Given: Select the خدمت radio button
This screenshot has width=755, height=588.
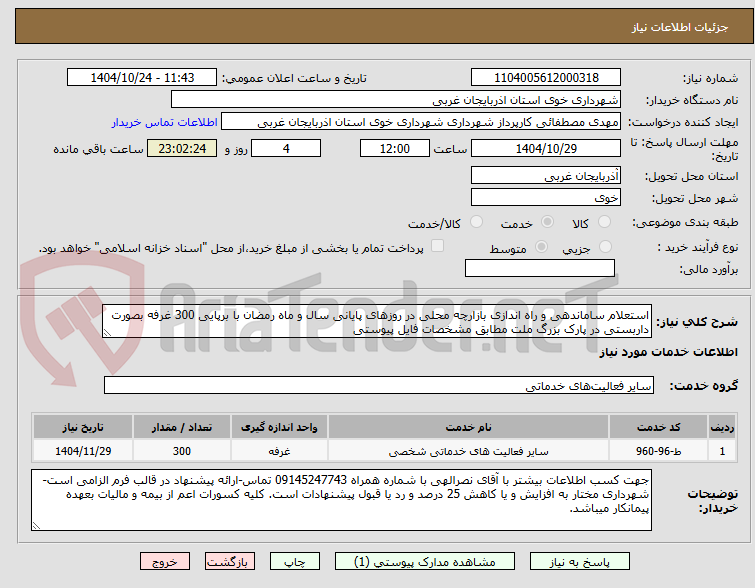Looking at the screenshot, I should (x=547, y=222).
